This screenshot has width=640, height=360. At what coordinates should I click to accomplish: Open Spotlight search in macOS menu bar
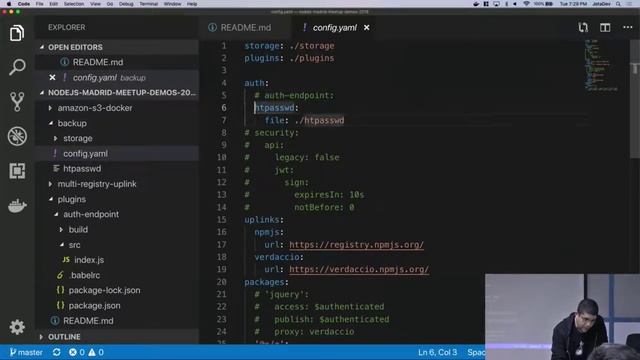click(618, 4)
